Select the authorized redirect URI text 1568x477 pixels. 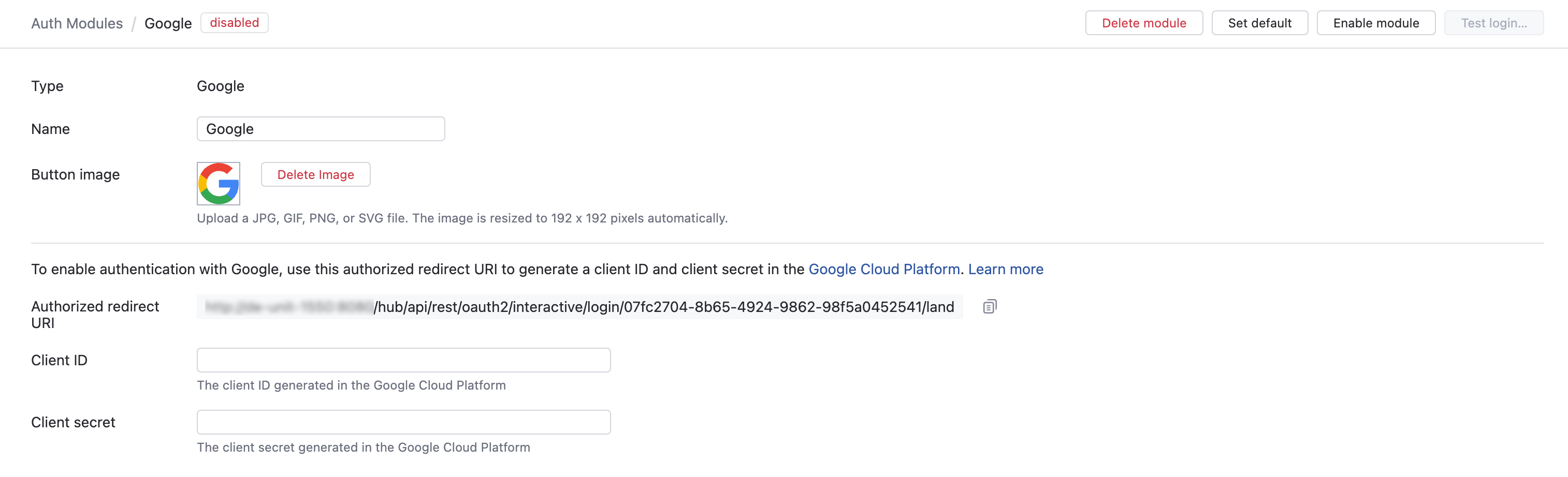point(663,307)
